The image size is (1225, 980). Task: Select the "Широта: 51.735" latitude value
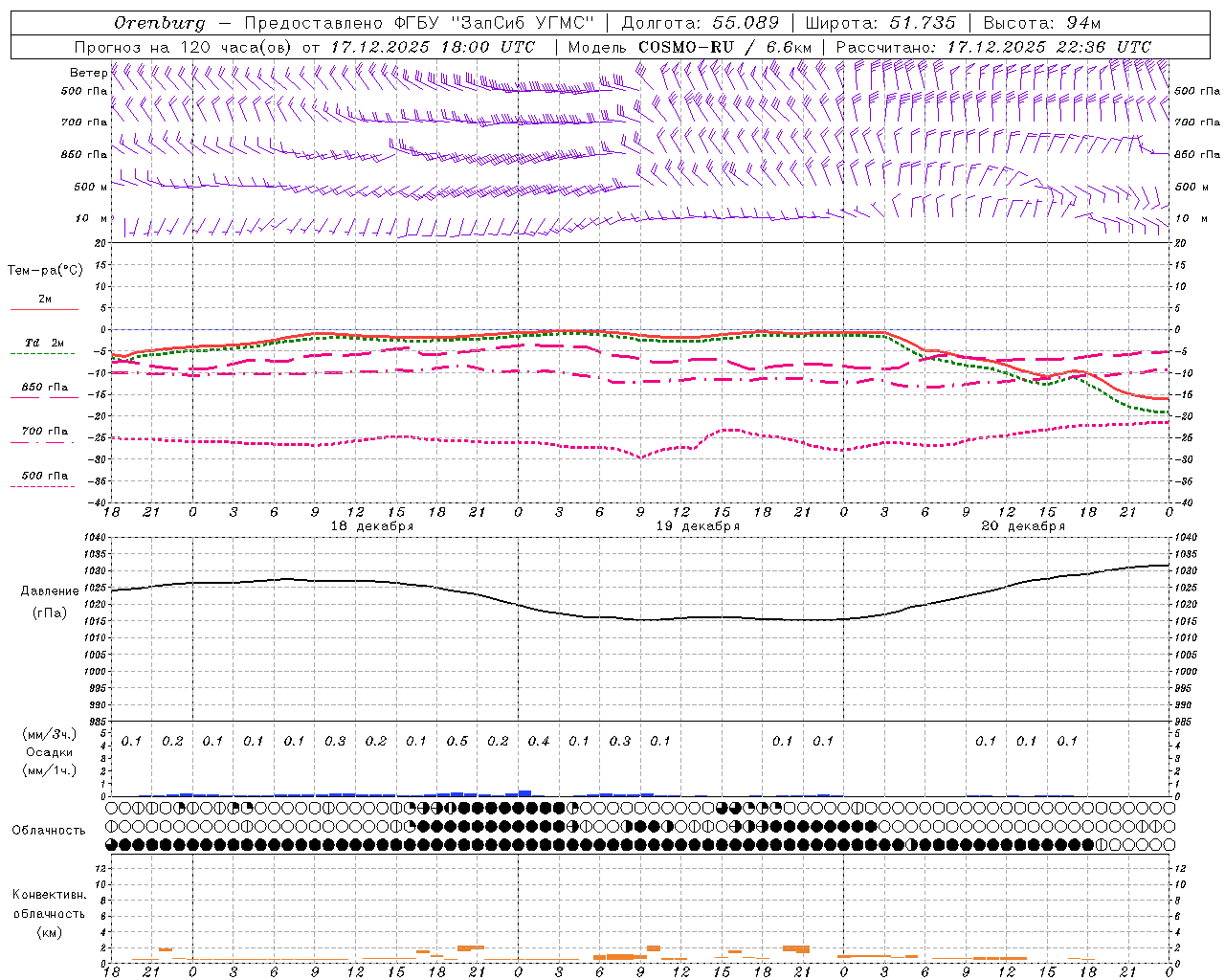click(x=880, y=23)
